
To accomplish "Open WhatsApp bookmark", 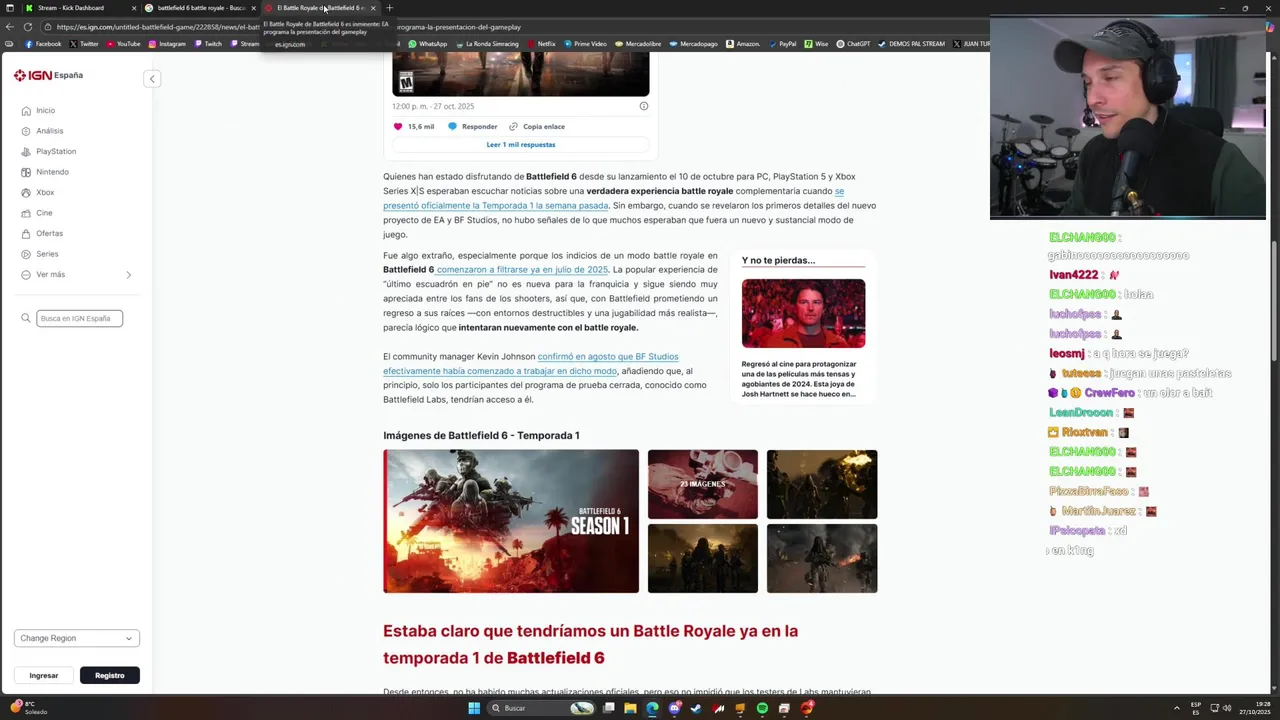I will 427,44.
